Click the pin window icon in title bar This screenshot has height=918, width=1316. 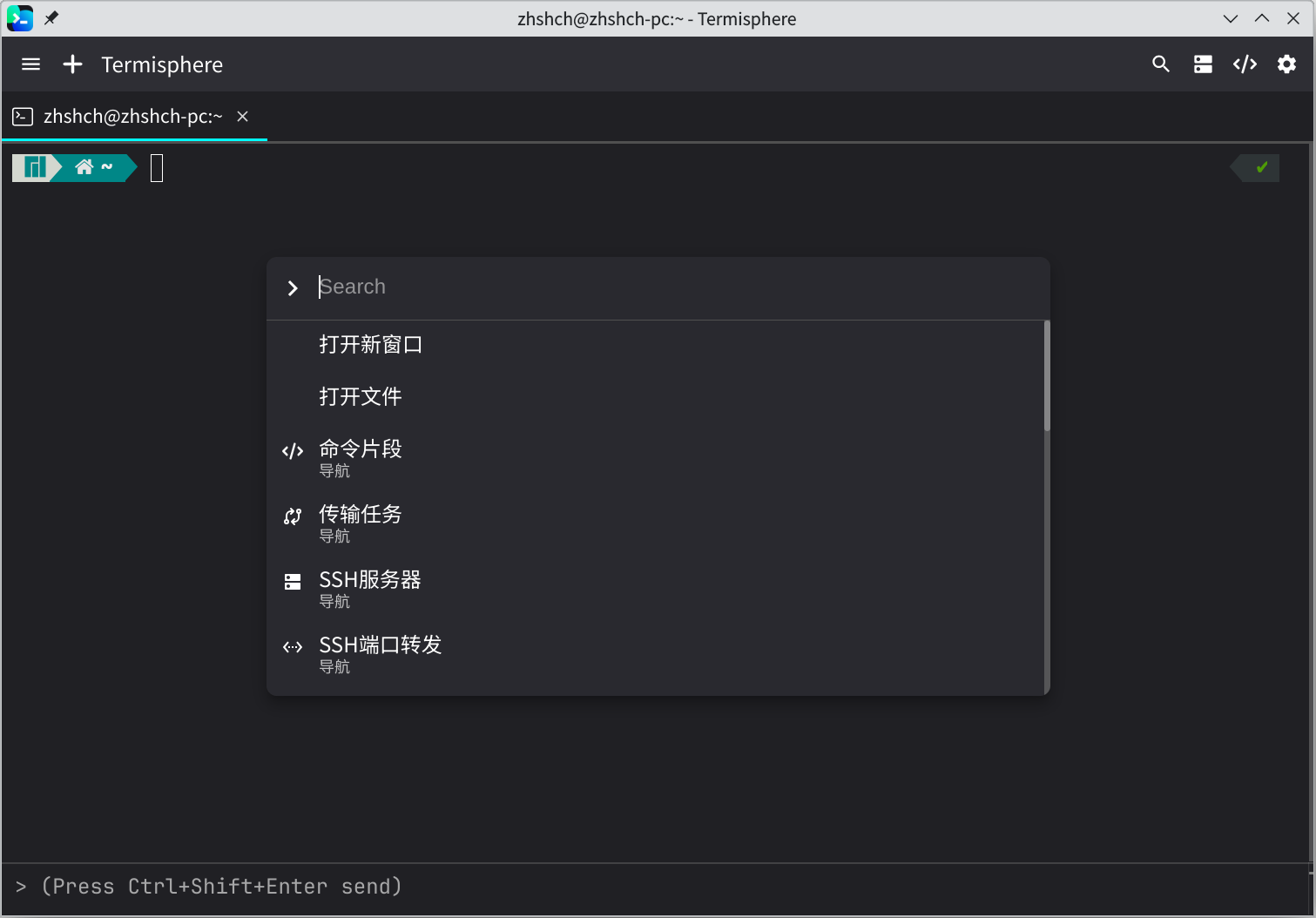(x=51, y=18)
